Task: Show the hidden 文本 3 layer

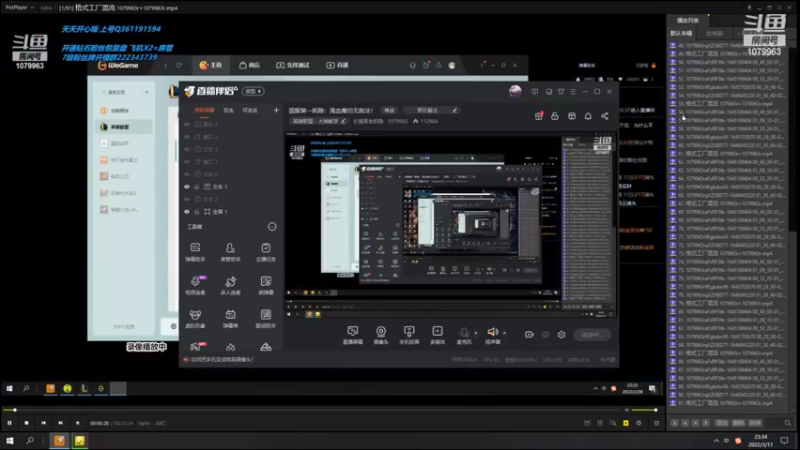Action: coord(187,149)
